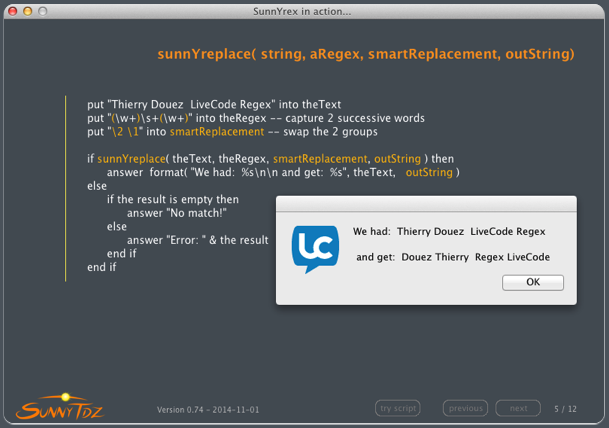This screenshot has width=609, height=428.
Task: Close the SunnYrex window with red button
Action: click(11, 11)
